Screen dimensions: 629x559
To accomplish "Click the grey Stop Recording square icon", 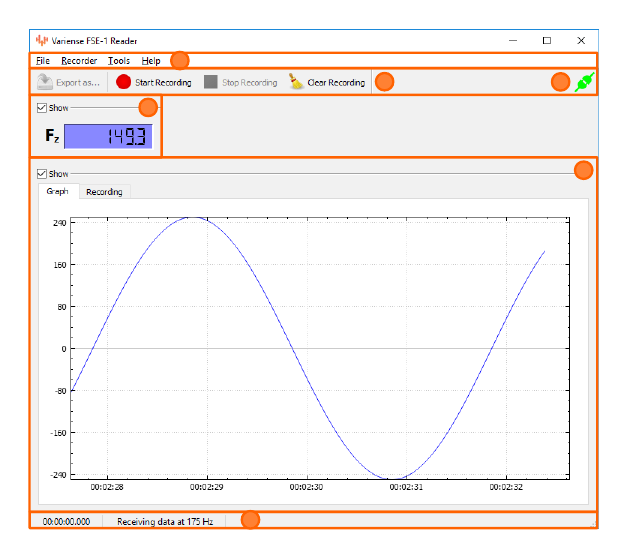I will tap(211, 82).
